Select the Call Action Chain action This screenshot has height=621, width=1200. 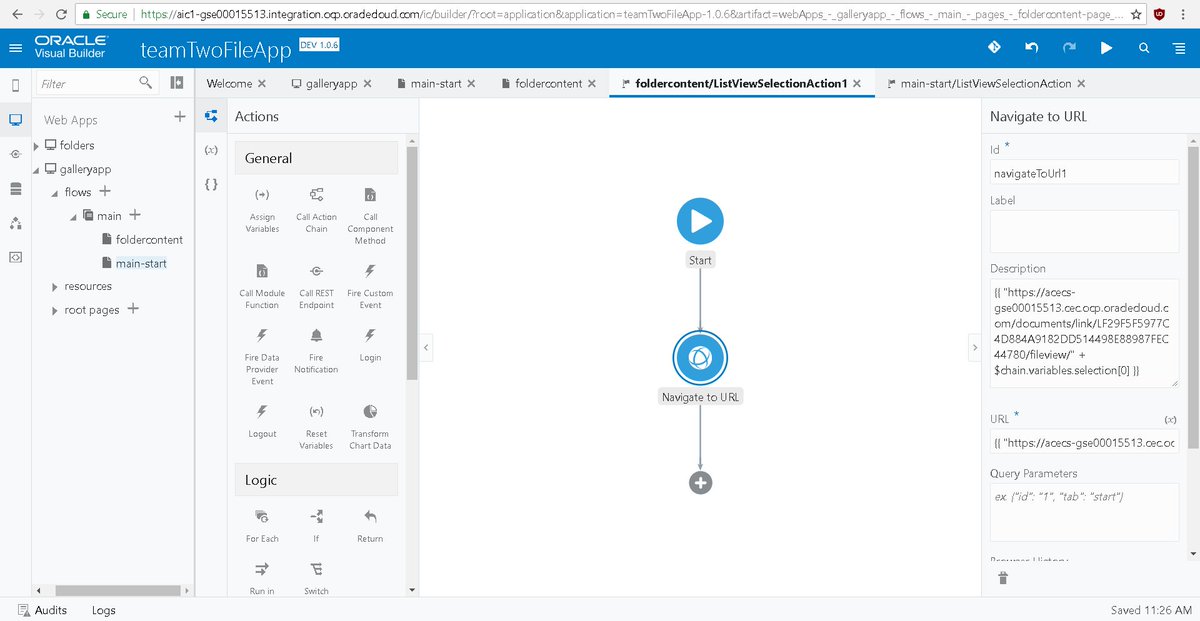click(x=316, y=208)
